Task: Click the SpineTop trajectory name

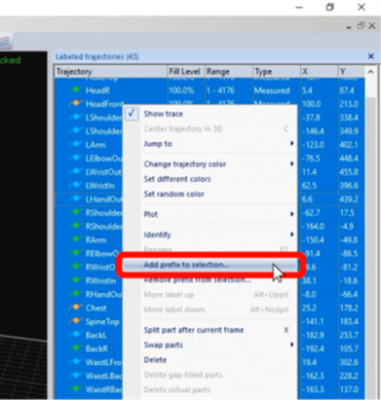Action: (102, 322)
